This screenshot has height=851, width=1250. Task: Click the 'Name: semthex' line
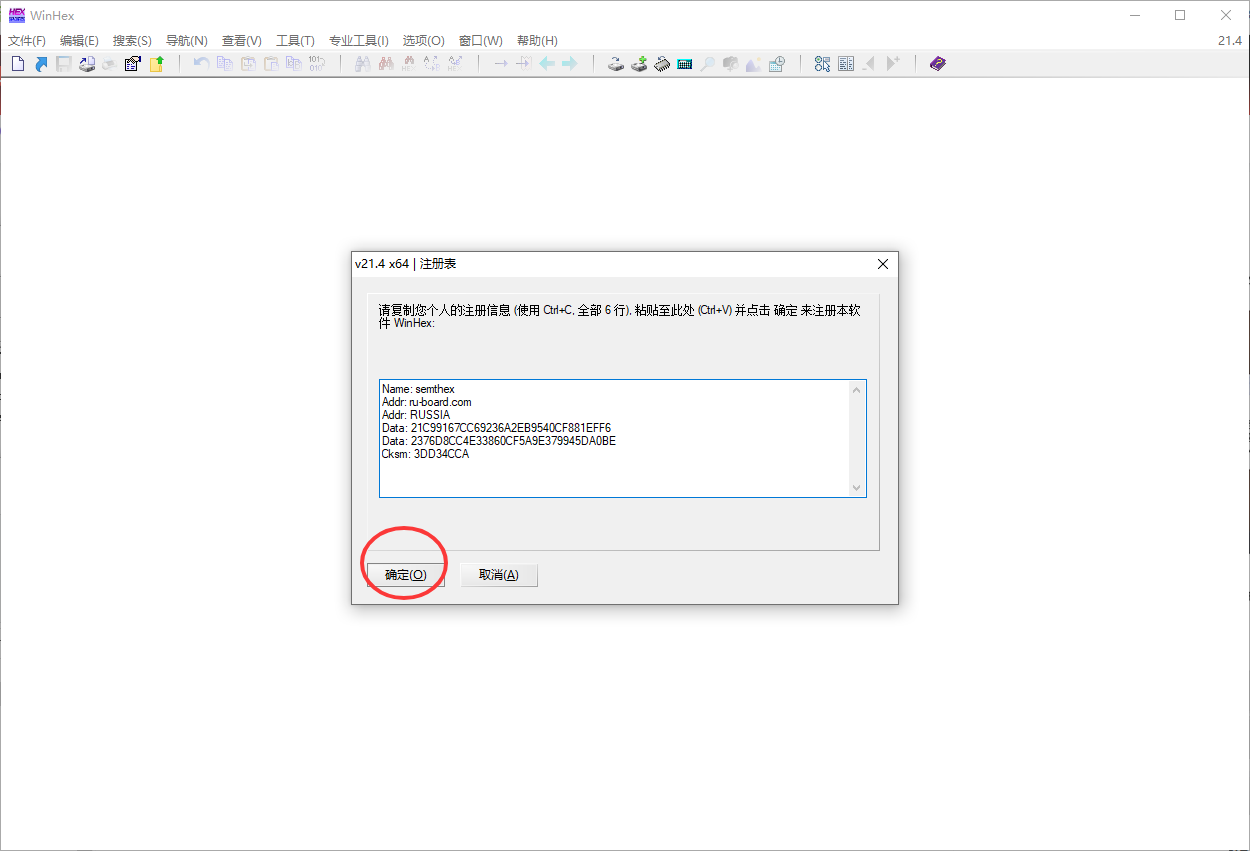(418, 389)
